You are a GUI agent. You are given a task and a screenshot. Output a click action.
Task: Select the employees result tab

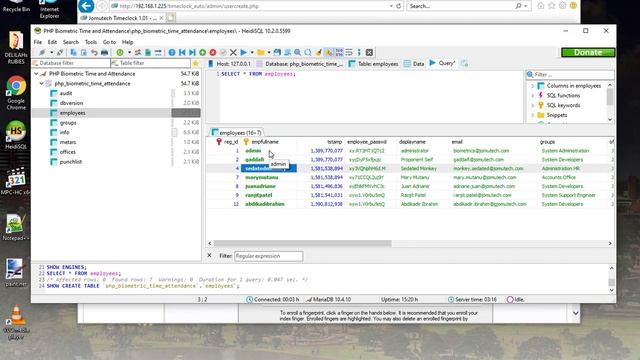pos(236,133)
